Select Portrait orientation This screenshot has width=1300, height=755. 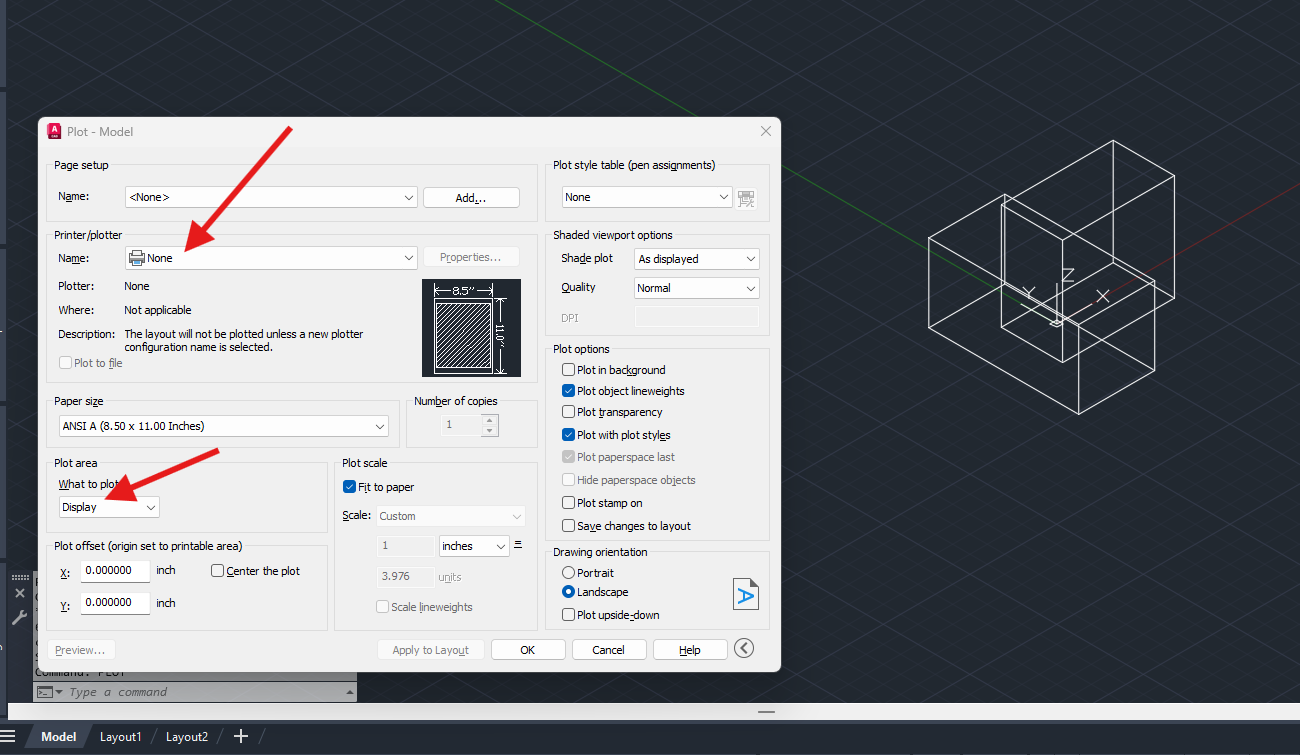point(568,573)
